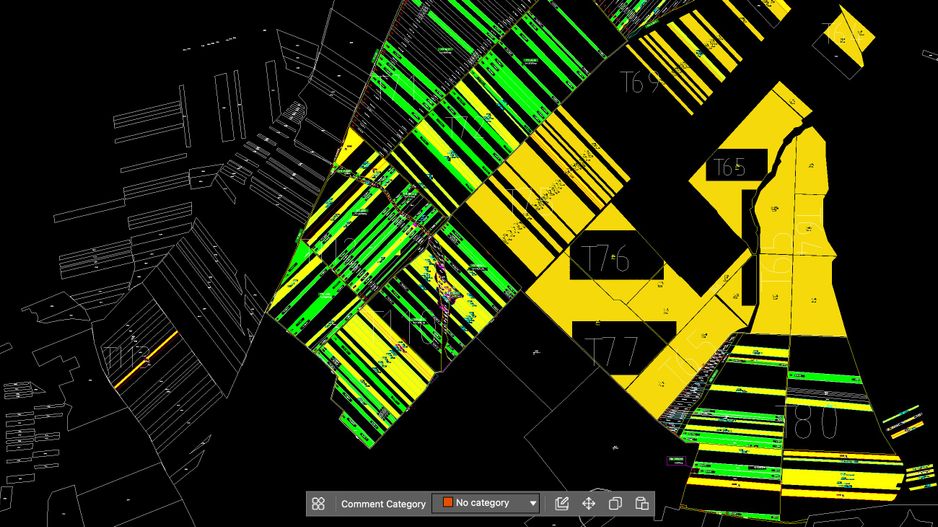Click the T69 block label
Screen dimensions: 938x527
(x=640, y=82)
